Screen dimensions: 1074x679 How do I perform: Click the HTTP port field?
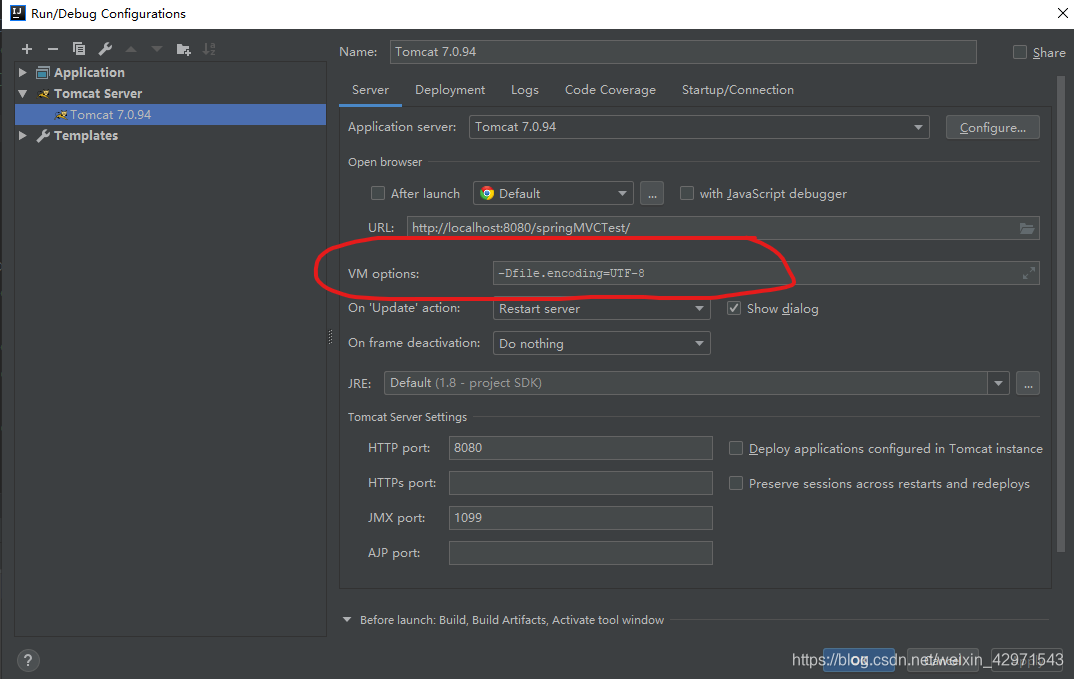coord(581,448)
